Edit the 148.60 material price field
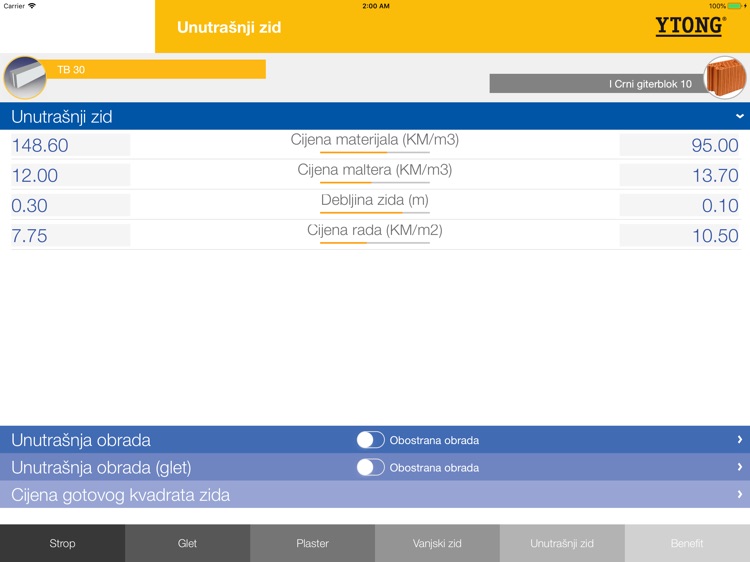This screenshot has height=562, width=750. click(x=70, y=145)
